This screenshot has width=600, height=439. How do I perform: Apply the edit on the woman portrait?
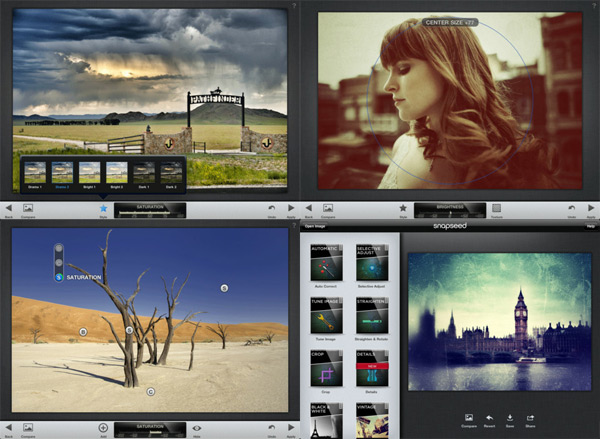click(591, 208)
